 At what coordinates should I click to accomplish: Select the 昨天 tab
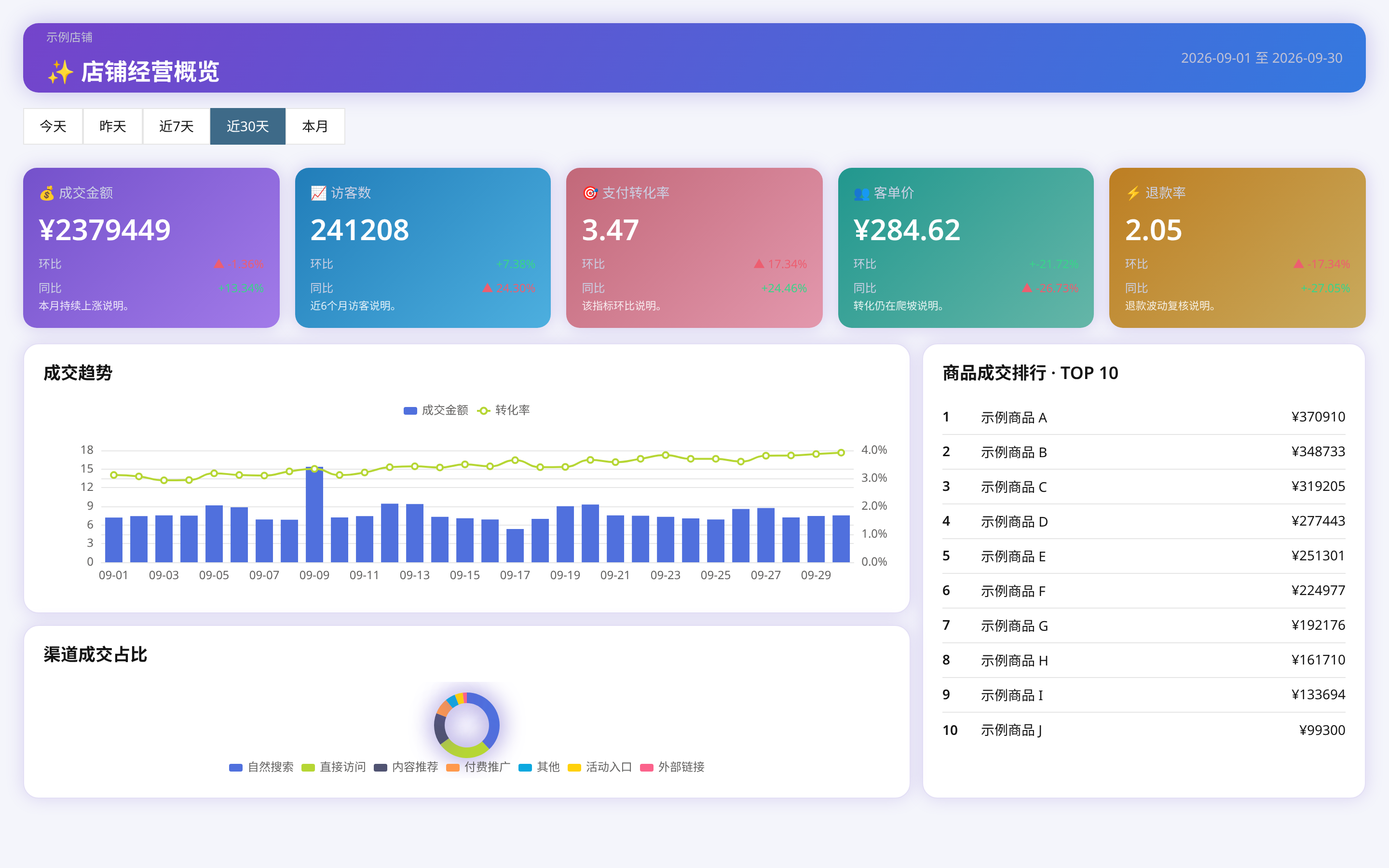112,126
